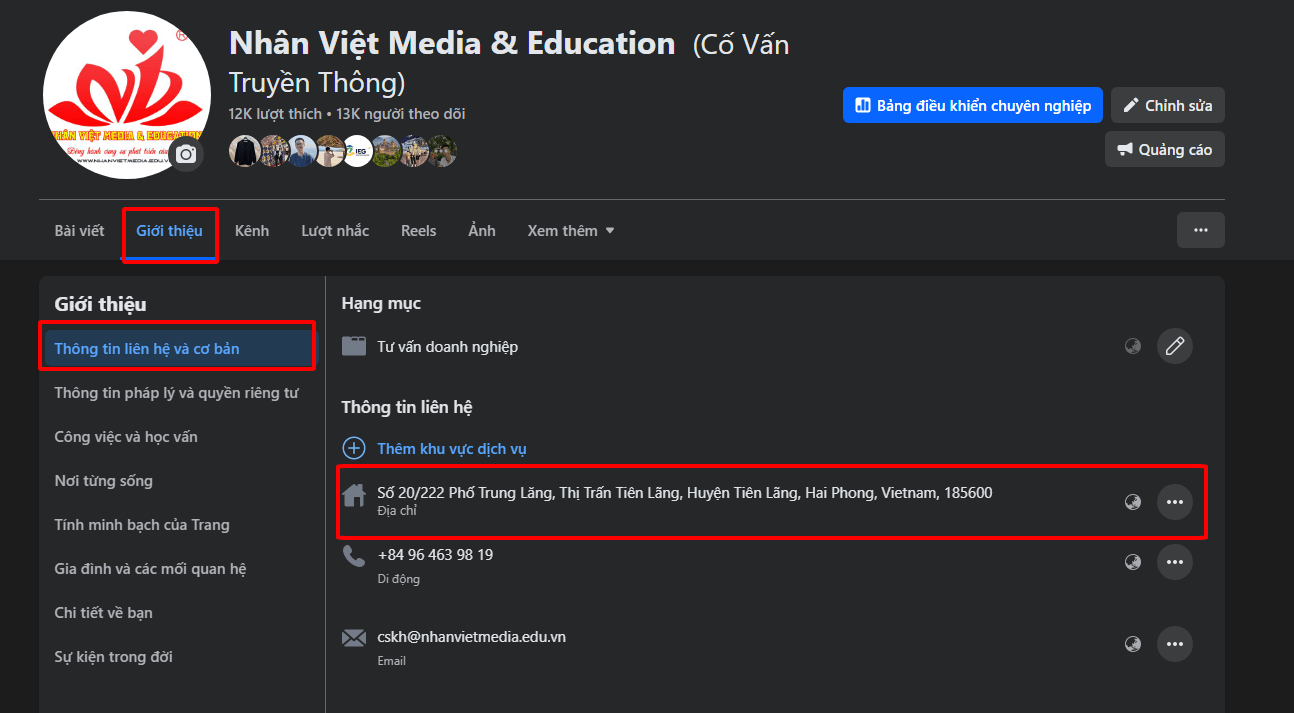Select Thông tin liên hệ và cơ bản
Viewport: 1294px width, 713px height.
pos(178,349)
